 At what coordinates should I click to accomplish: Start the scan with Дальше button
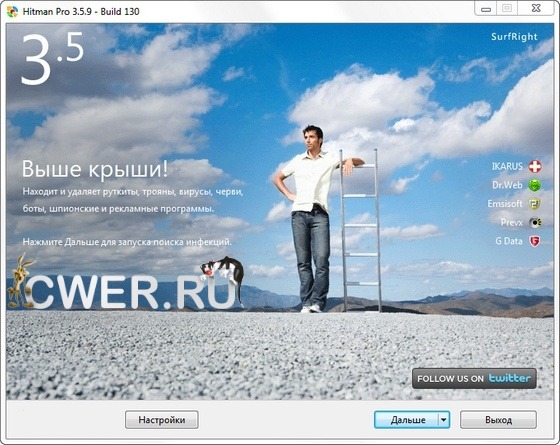tap(406, 420)
